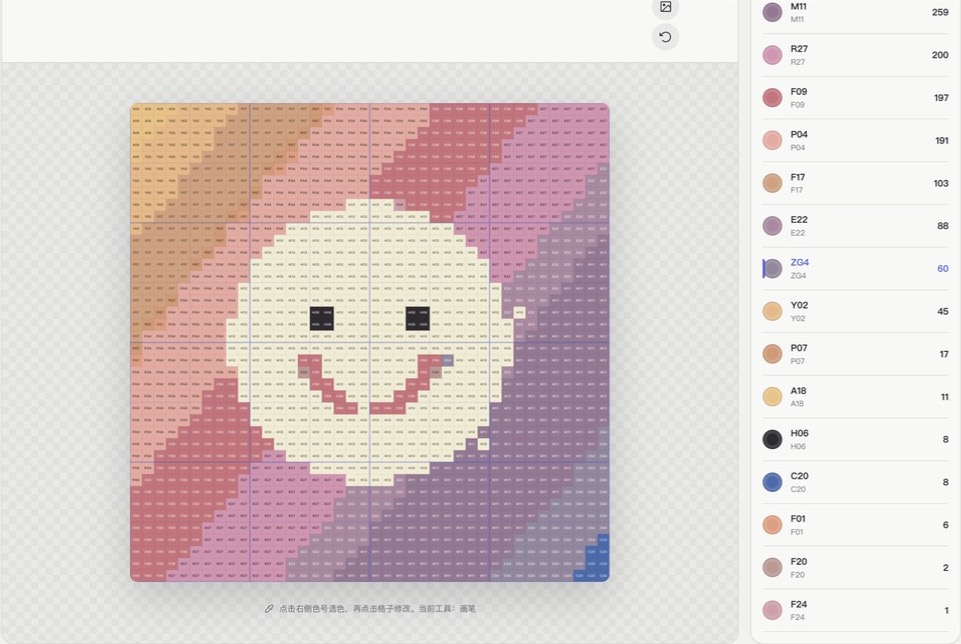
Task: Click the image icon button
Action: 666,7
